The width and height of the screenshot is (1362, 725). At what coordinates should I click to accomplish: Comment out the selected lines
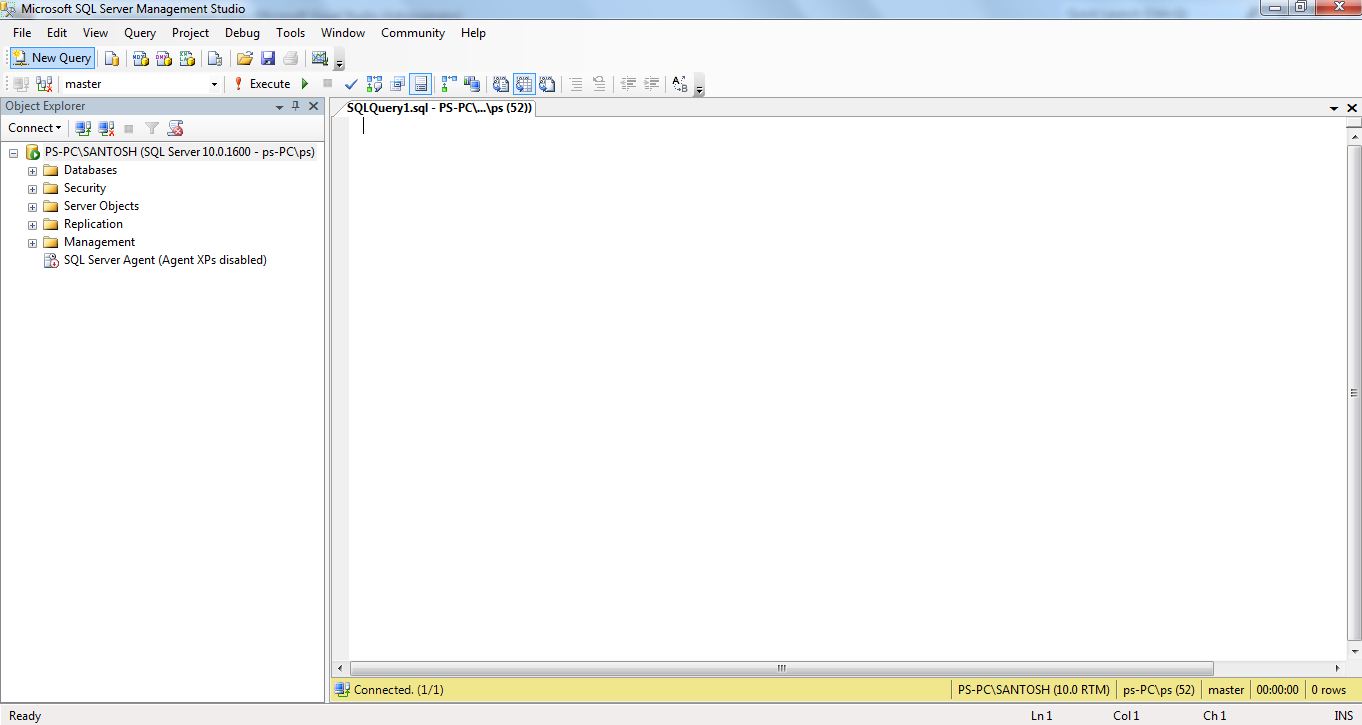coord(576,84)
